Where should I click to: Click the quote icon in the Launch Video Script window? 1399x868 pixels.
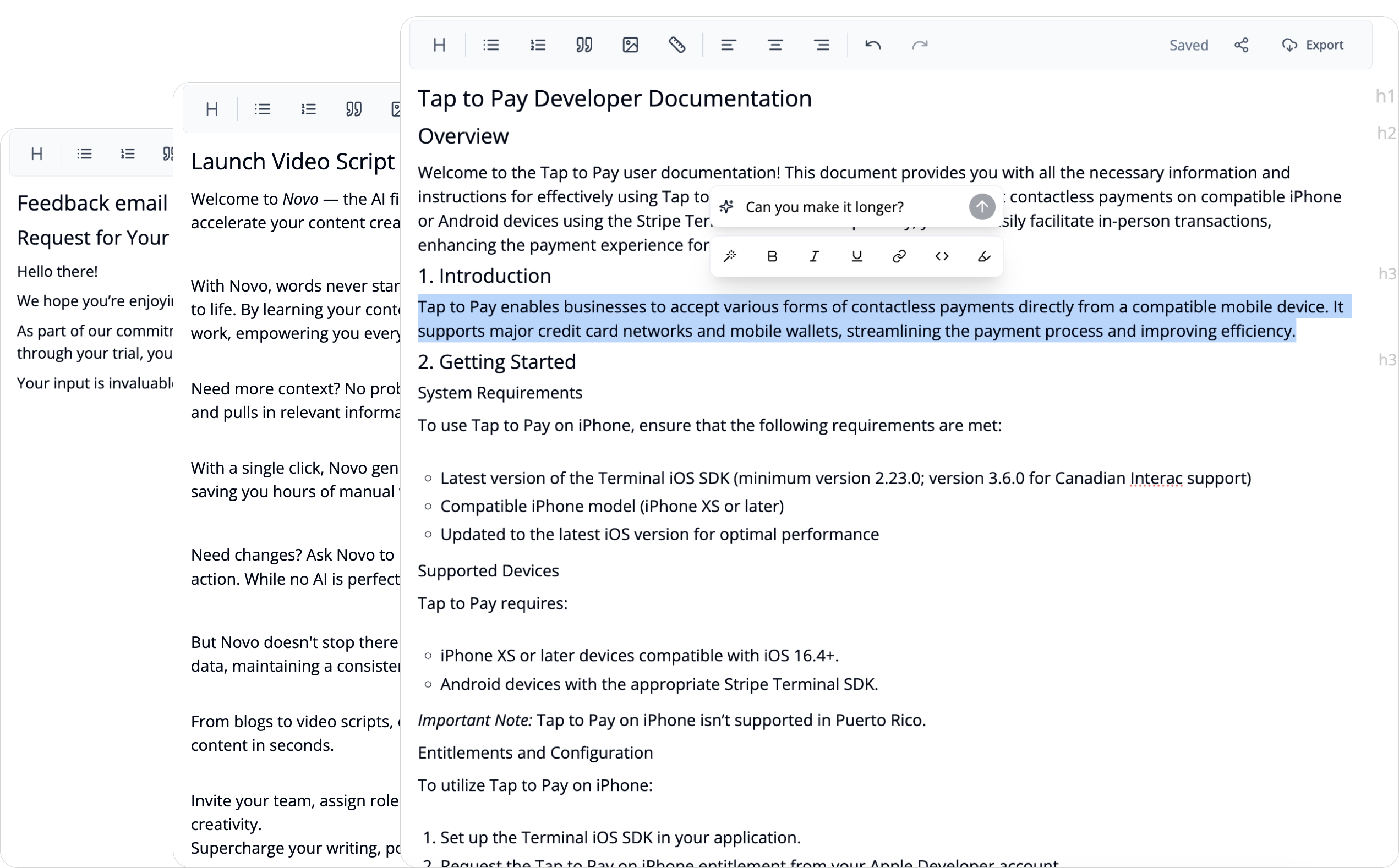coord(354,109)
